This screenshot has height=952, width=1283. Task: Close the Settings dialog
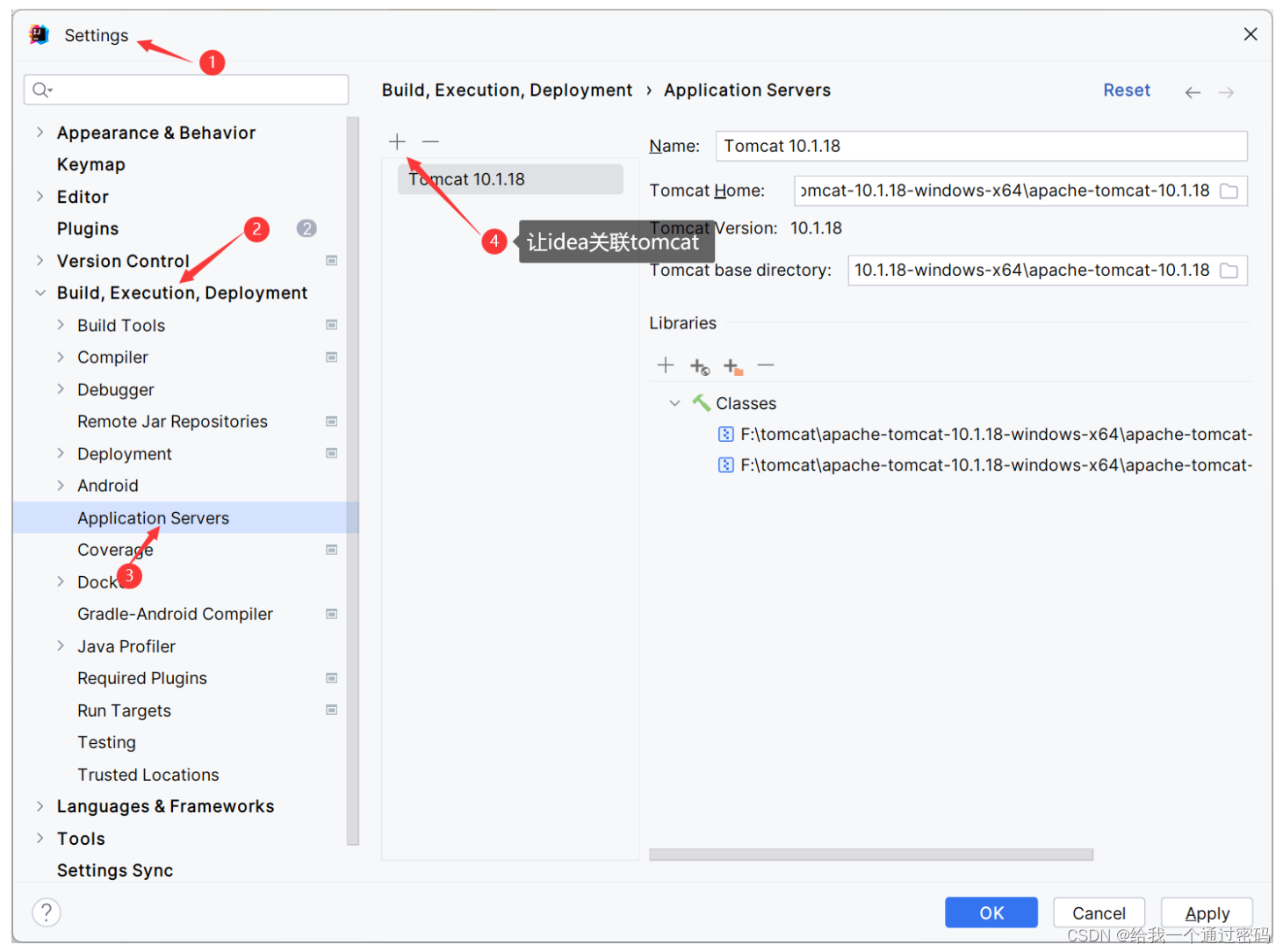1251,34
